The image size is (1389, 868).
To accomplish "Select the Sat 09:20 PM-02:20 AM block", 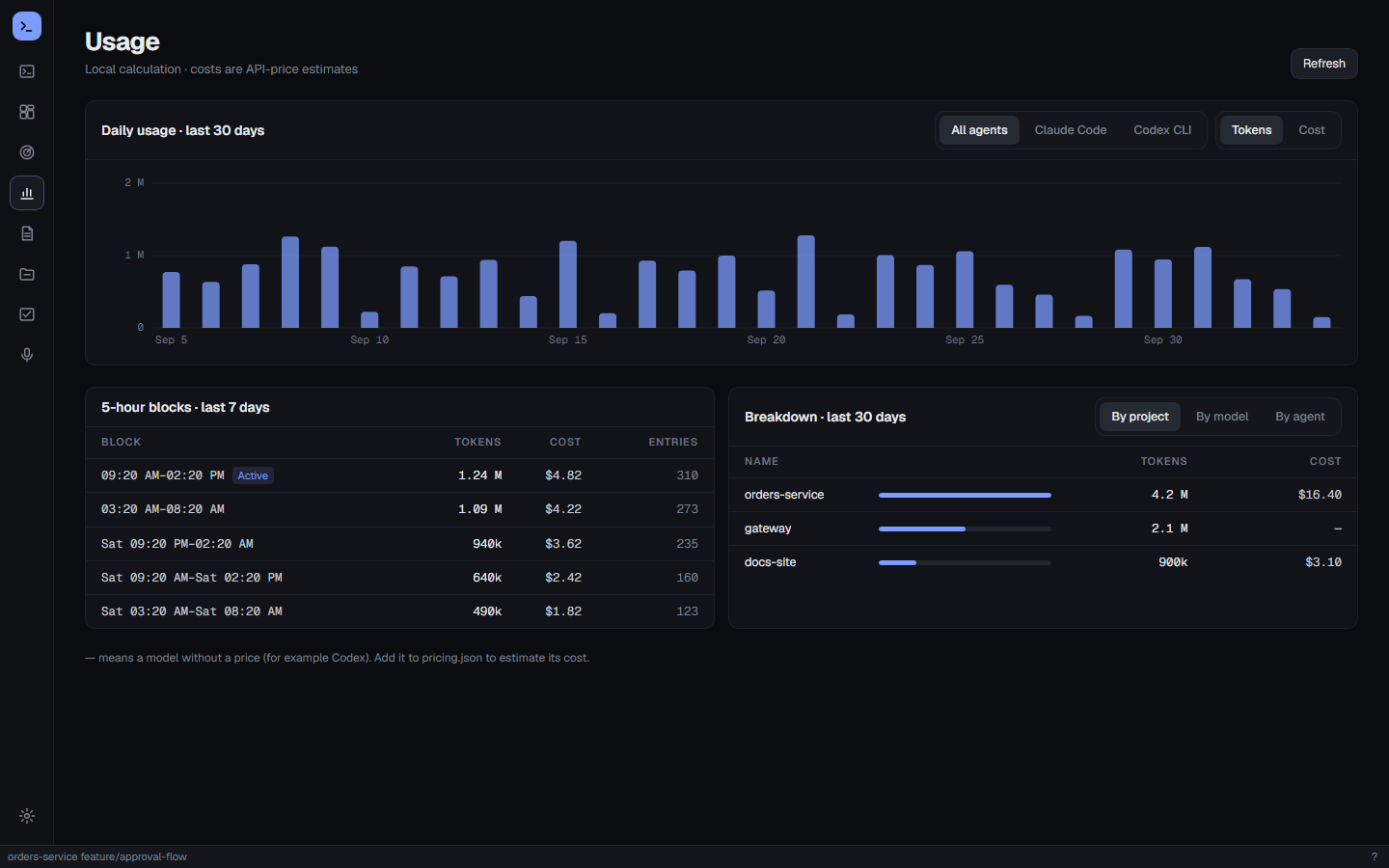I will point(399,544).
